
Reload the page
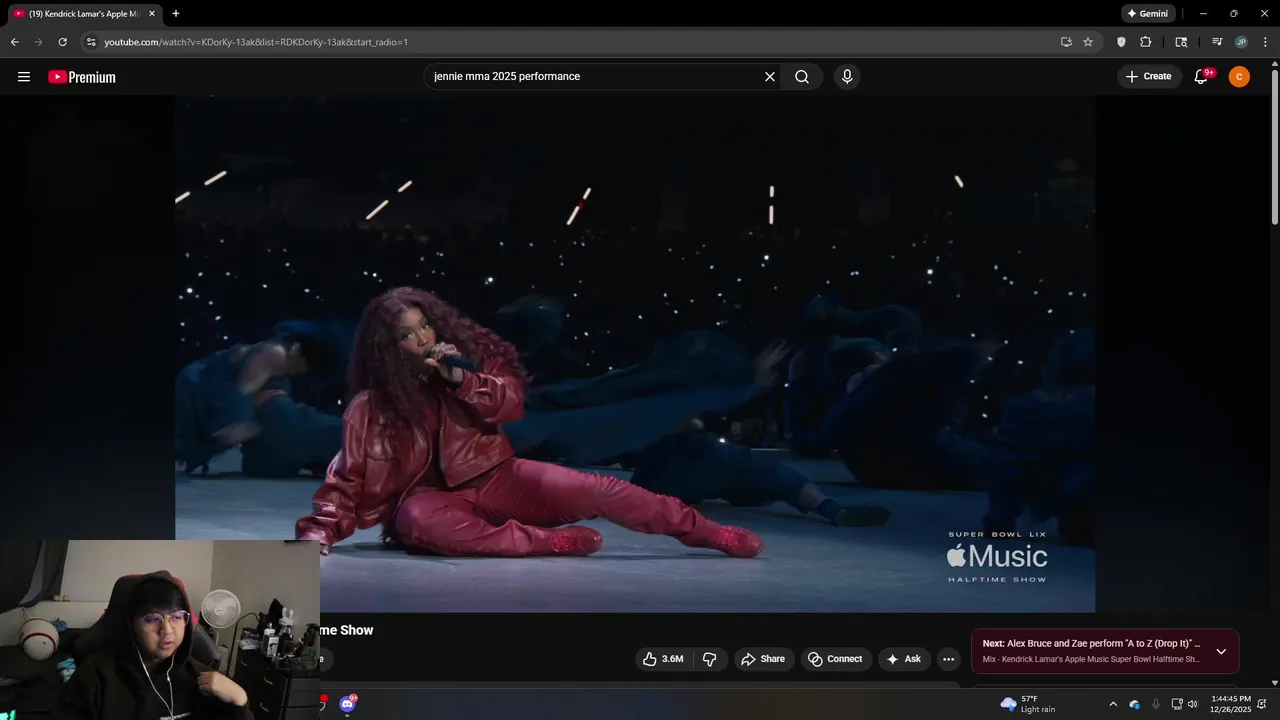[63, 42]
